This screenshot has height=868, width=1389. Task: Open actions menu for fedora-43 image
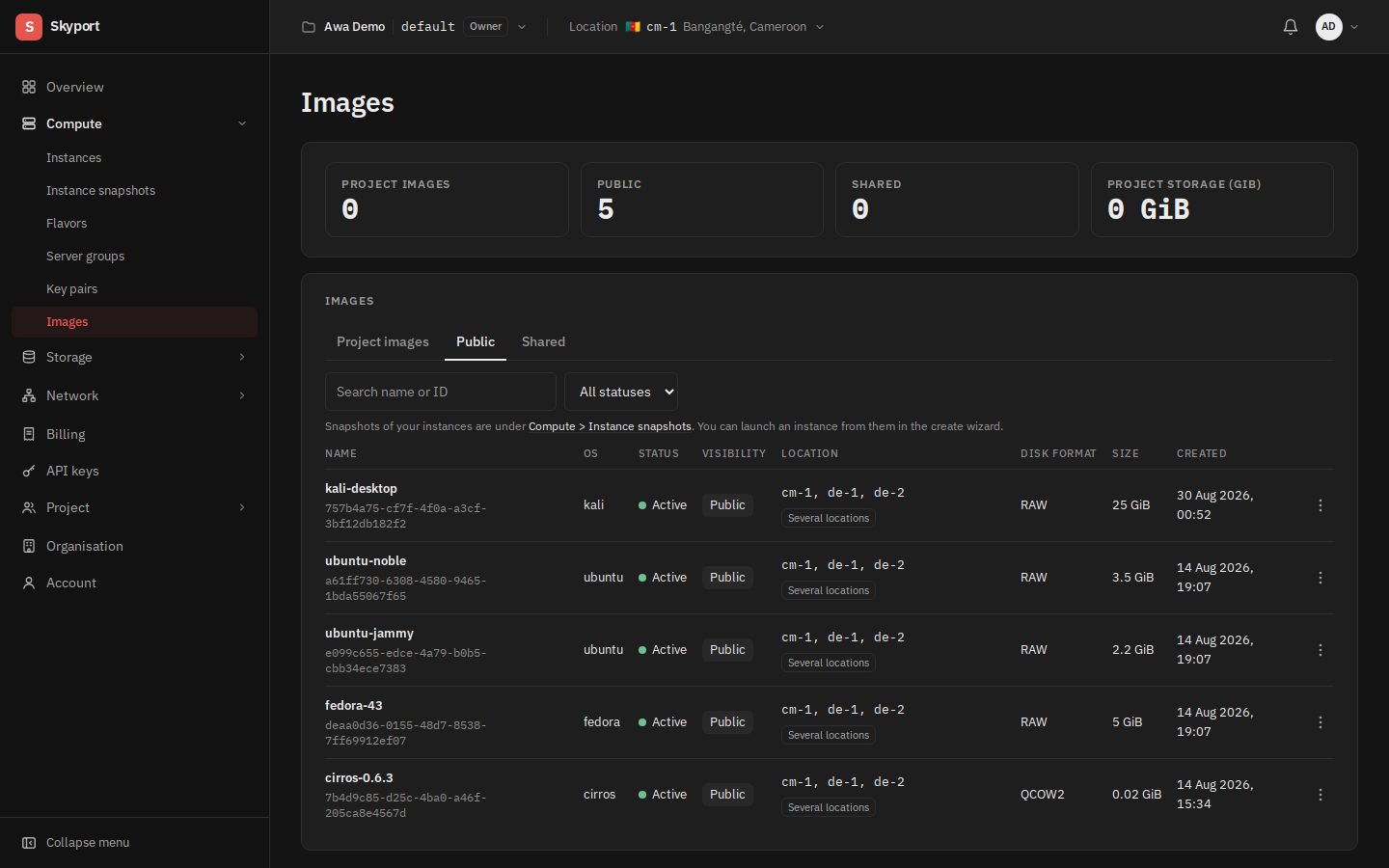coord(1321,722)
